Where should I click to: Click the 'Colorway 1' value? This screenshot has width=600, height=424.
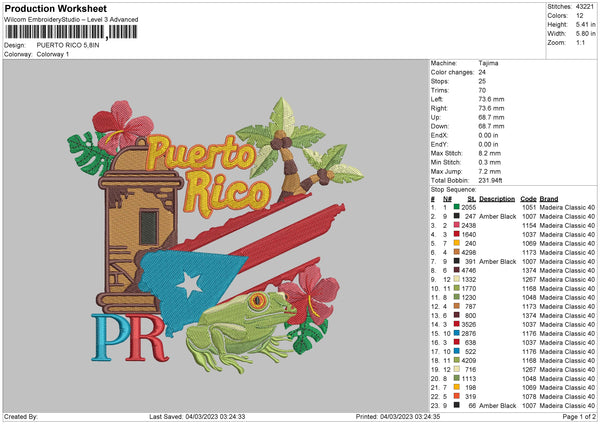tap(53, 54)
